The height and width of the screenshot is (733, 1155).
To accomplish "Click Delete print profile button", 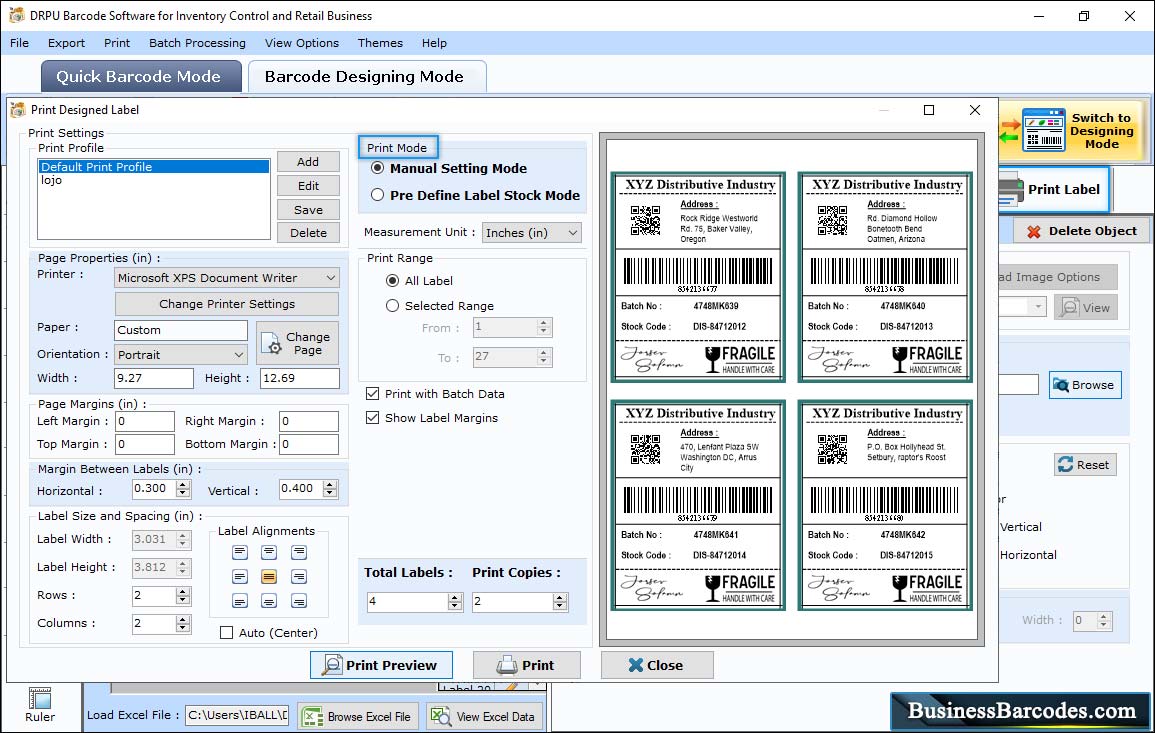I will (308, 233).
